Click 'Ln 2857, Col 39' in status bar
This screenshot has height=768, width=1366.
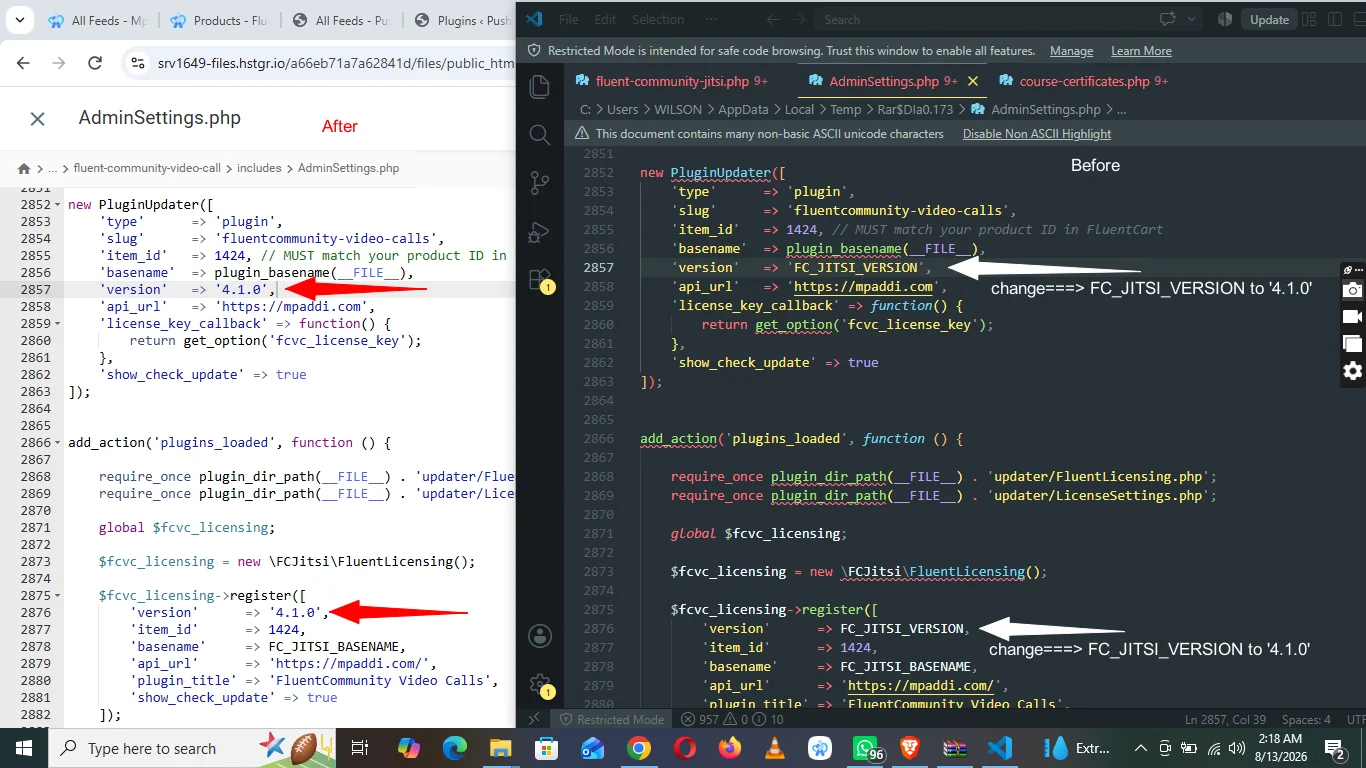tap(1225, 719)
